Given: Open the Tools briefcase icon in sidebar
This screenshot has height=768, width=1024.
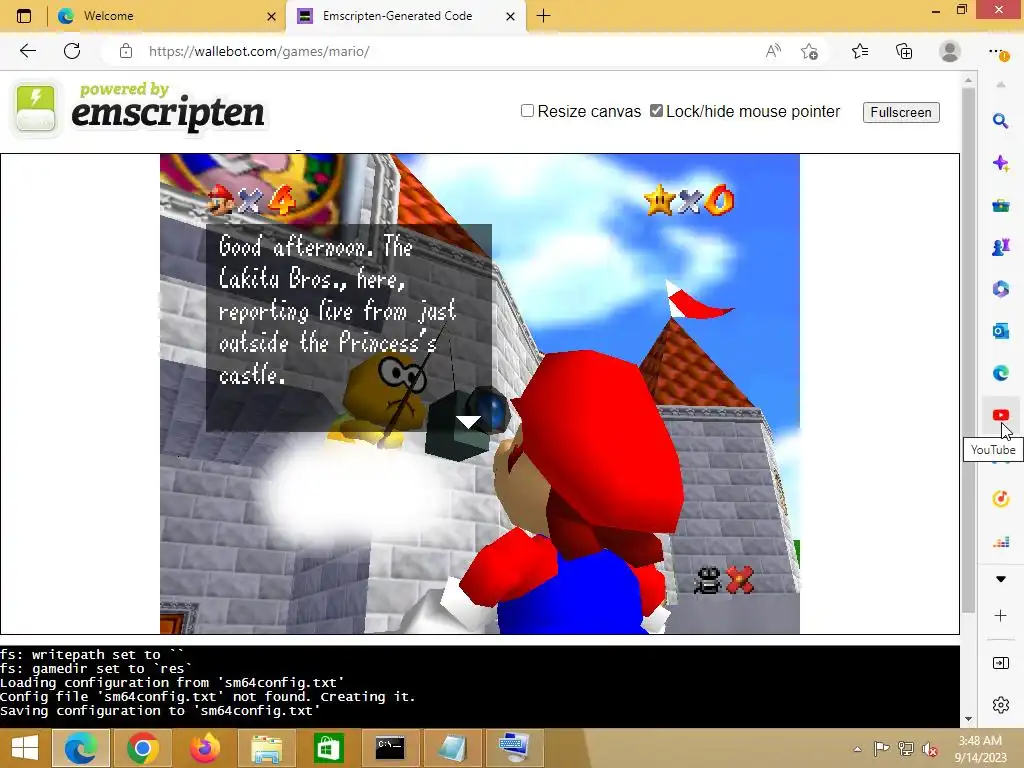Looking at the screenshot, I should pyautogui.click(x=1000, y=205).
